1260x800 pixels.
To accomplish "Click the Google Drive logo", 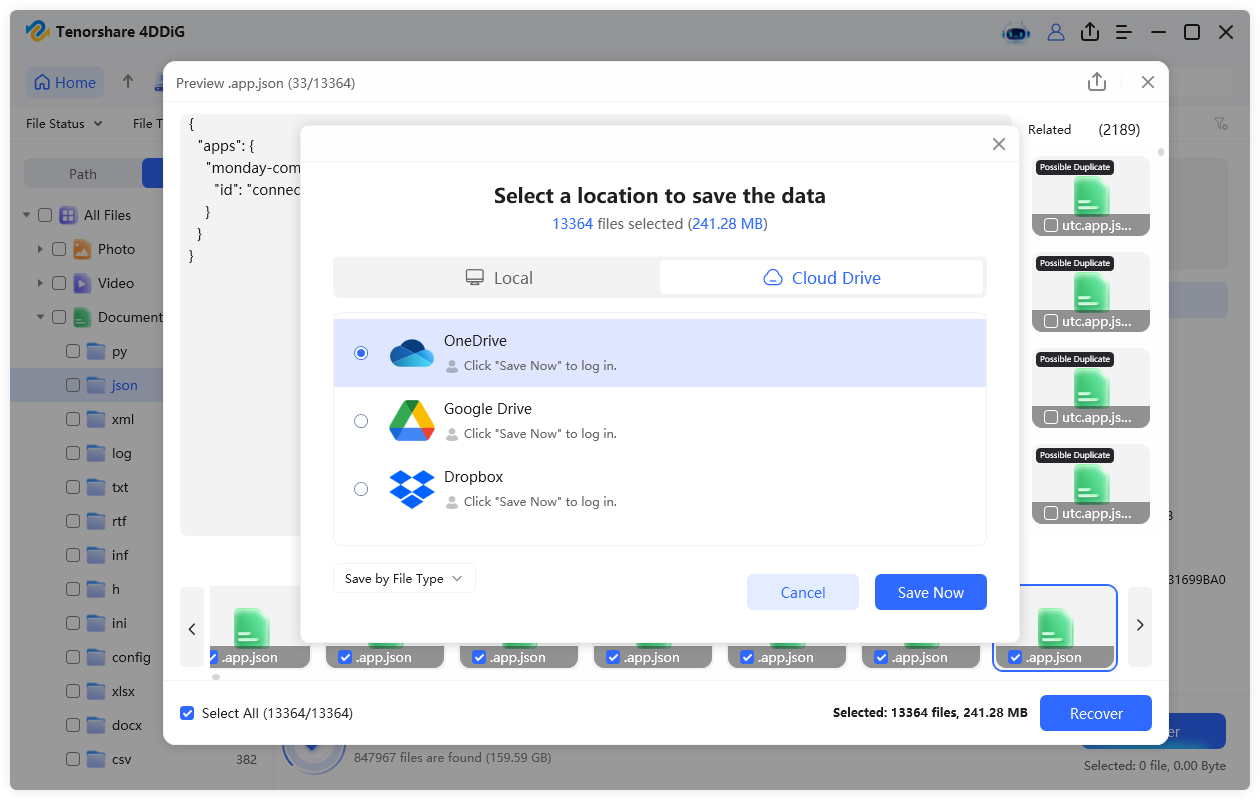I will 411,421.
